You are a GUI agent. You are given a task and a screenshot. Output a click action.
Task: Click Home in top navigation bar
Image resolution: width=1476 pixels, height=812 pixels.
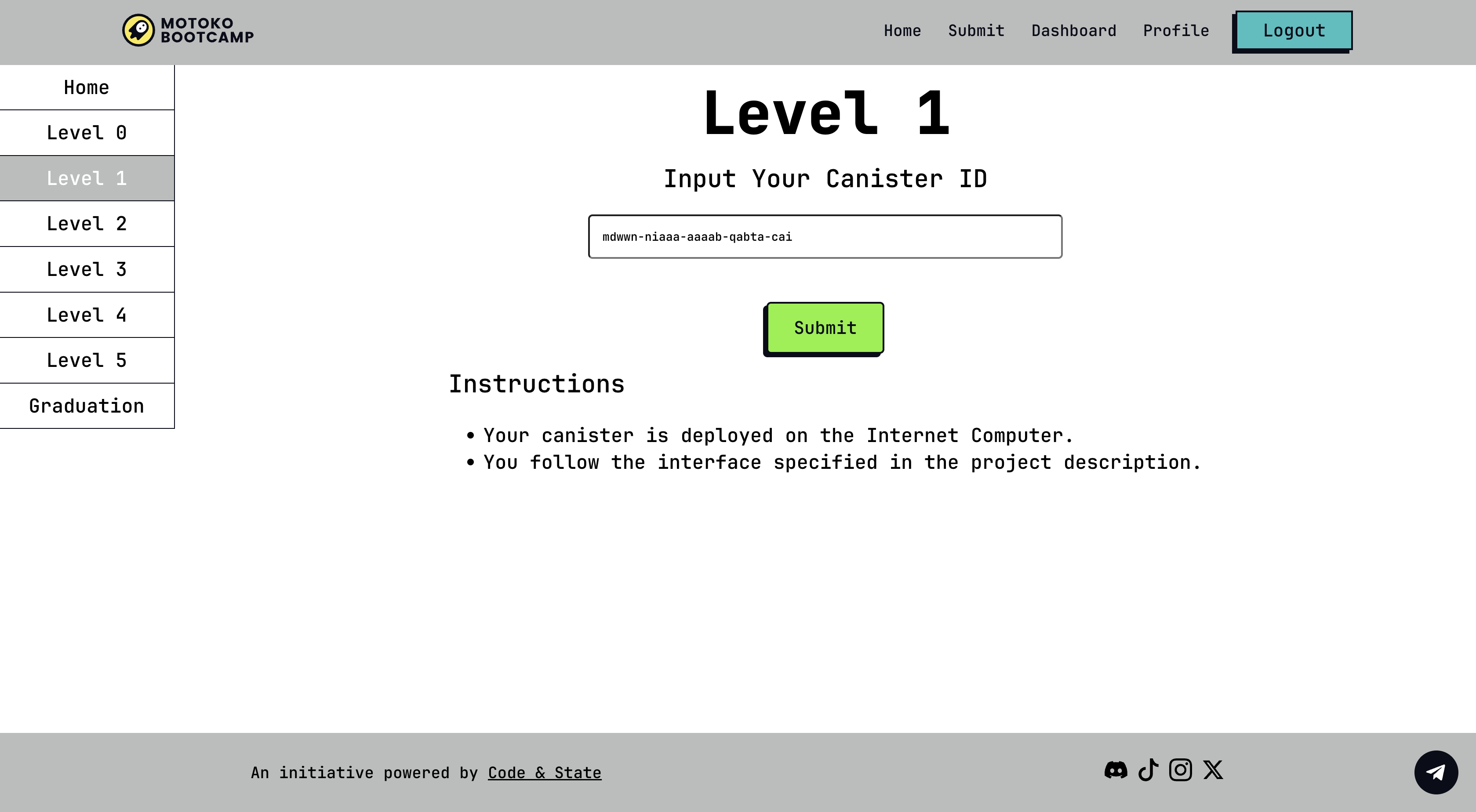coord(902,30)
